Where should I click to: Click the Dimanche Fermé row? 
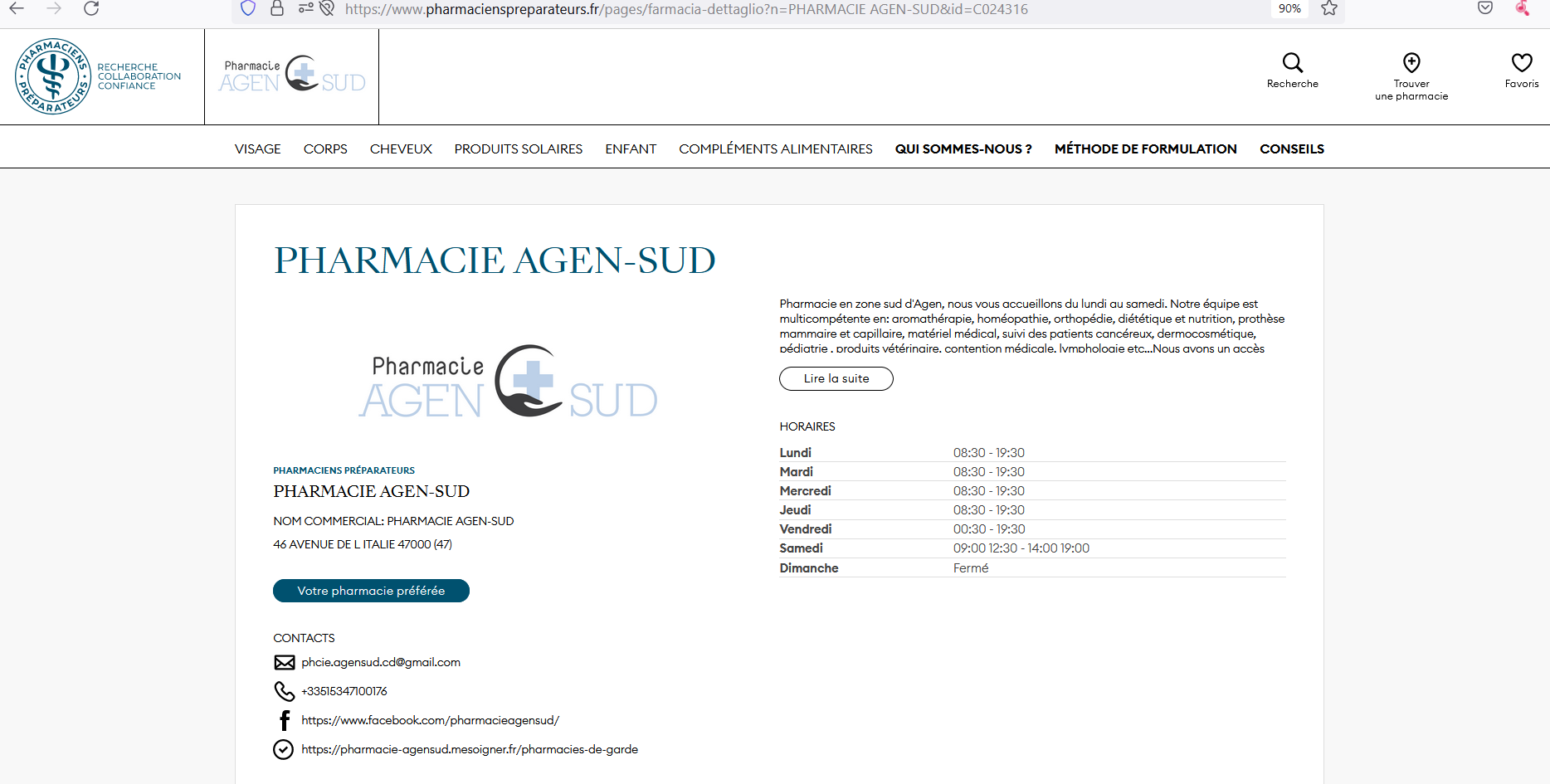pos(1032,568)
